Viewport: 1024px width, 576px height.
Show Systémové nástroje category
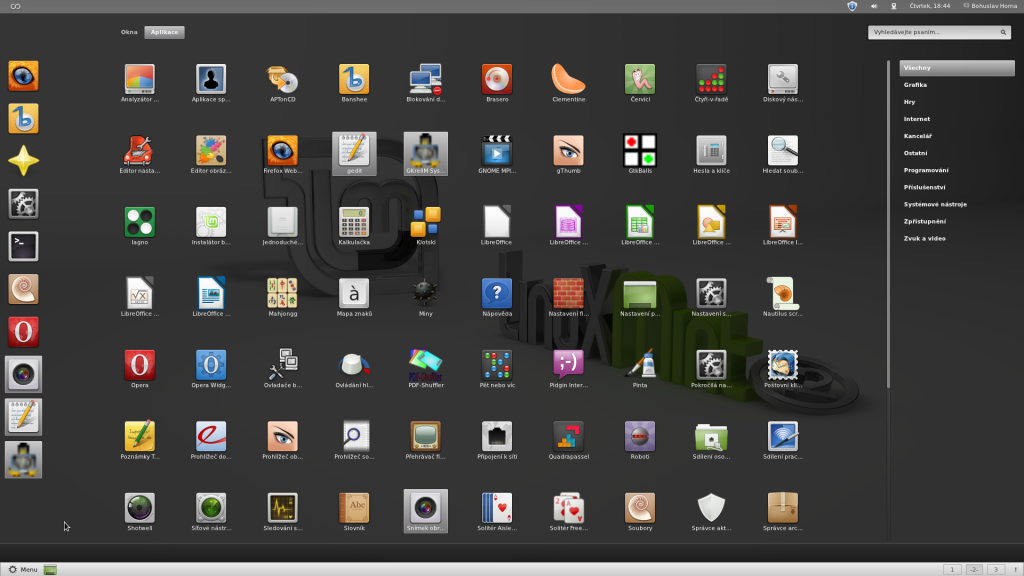point(935,204)
